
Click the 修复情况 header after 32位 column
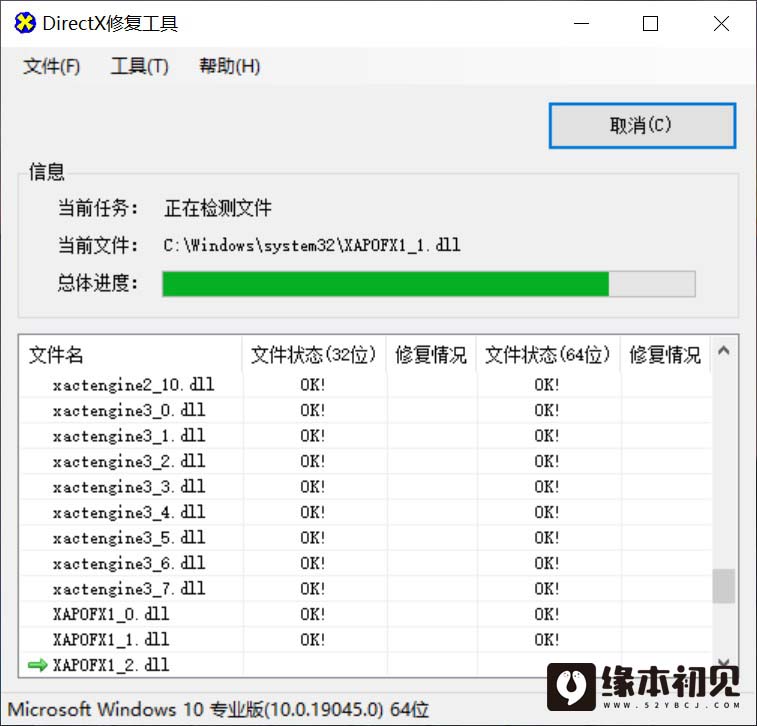[x=431, y=355]
